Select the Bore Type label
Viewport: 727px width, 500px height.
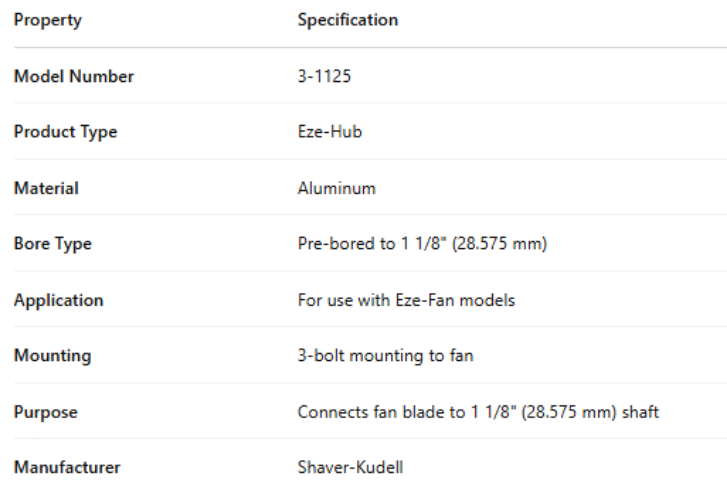pos(52,244)
